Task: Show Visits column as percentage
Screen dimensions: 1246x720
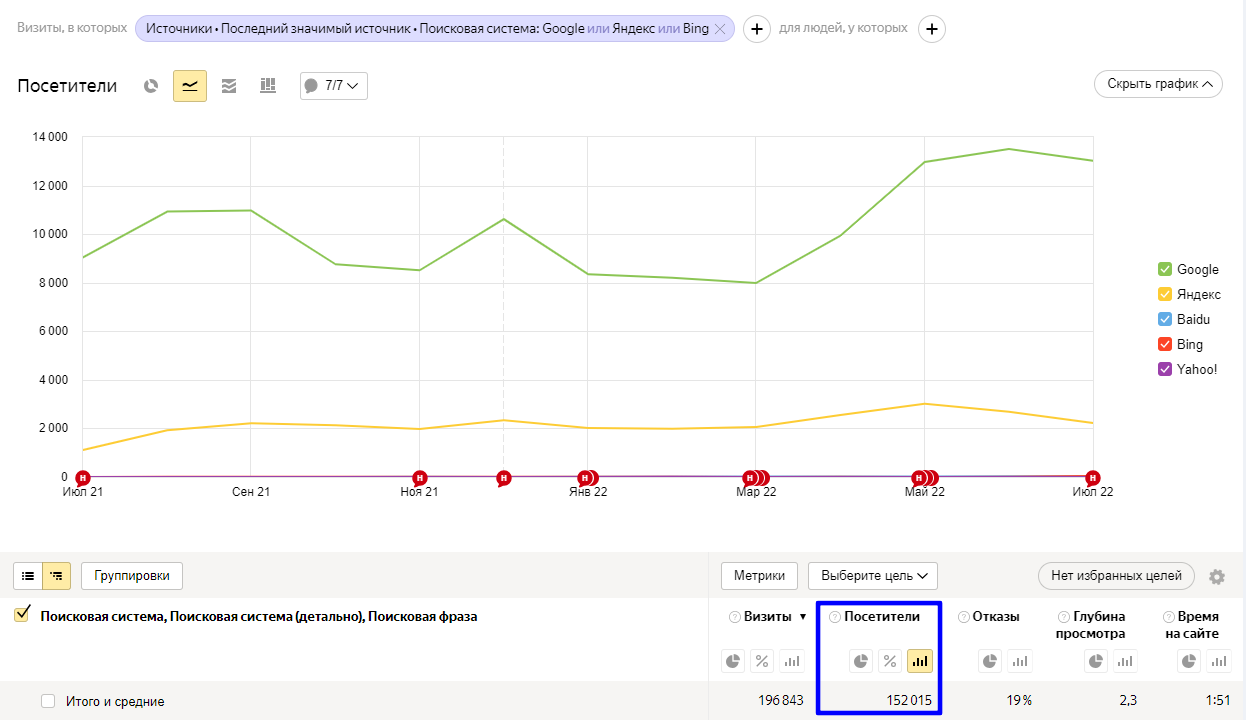Action: 762,661
